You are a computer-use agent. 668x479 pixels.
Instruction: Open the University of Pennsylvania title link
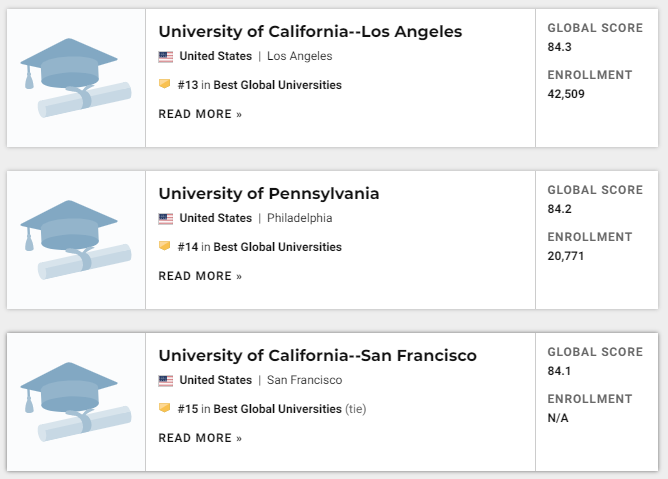[x=269, y=194]
